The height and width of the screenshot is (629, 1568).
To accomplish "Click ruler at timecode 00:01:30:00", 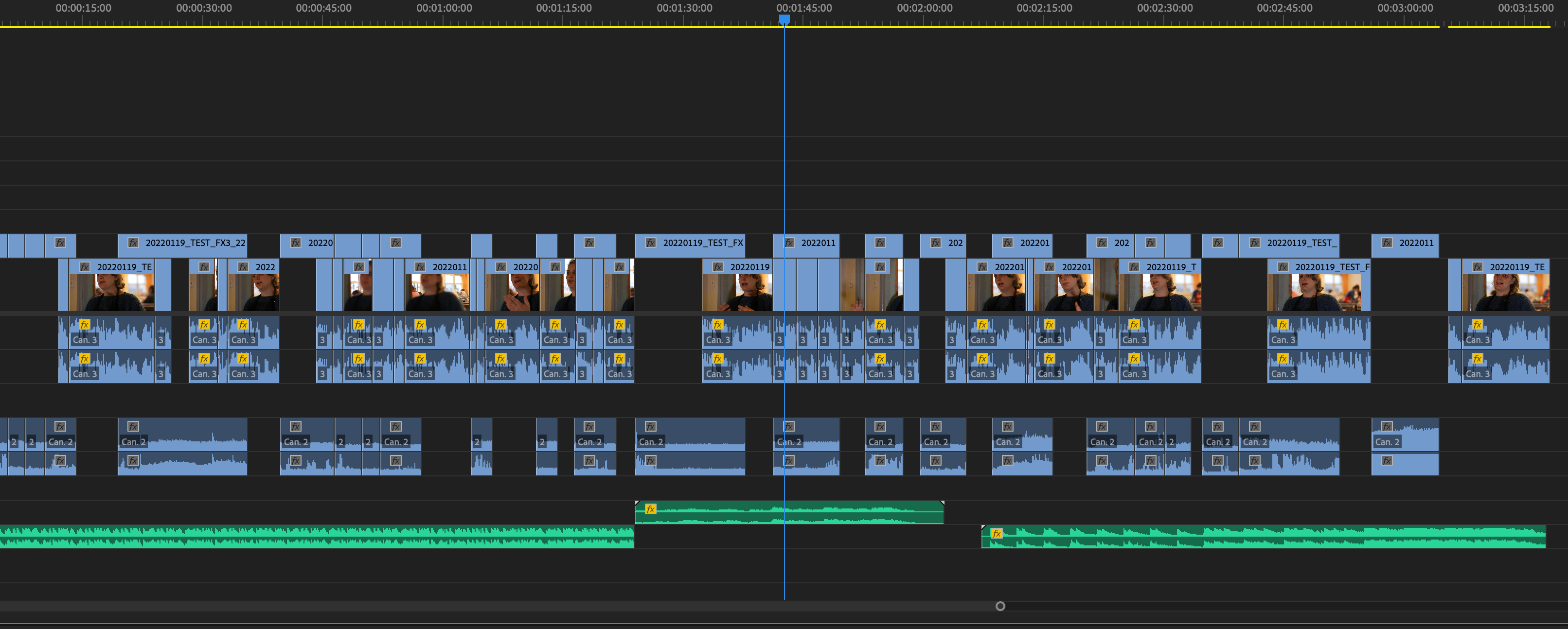I will [684, 8].
